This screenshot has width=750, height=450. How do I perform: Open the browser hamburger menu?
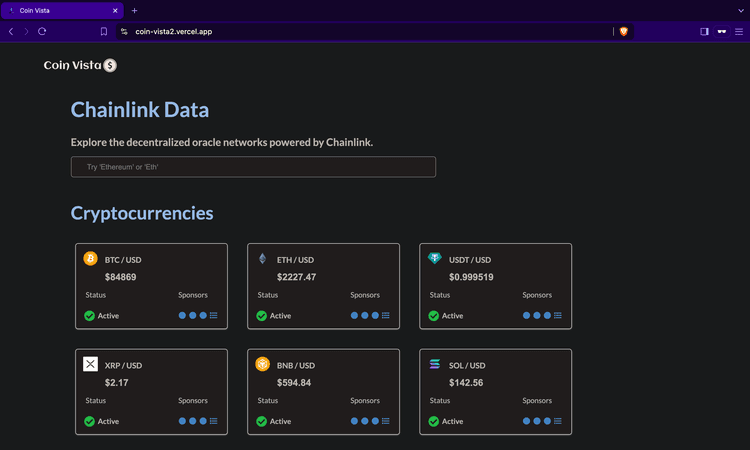(x=739, y=32)
